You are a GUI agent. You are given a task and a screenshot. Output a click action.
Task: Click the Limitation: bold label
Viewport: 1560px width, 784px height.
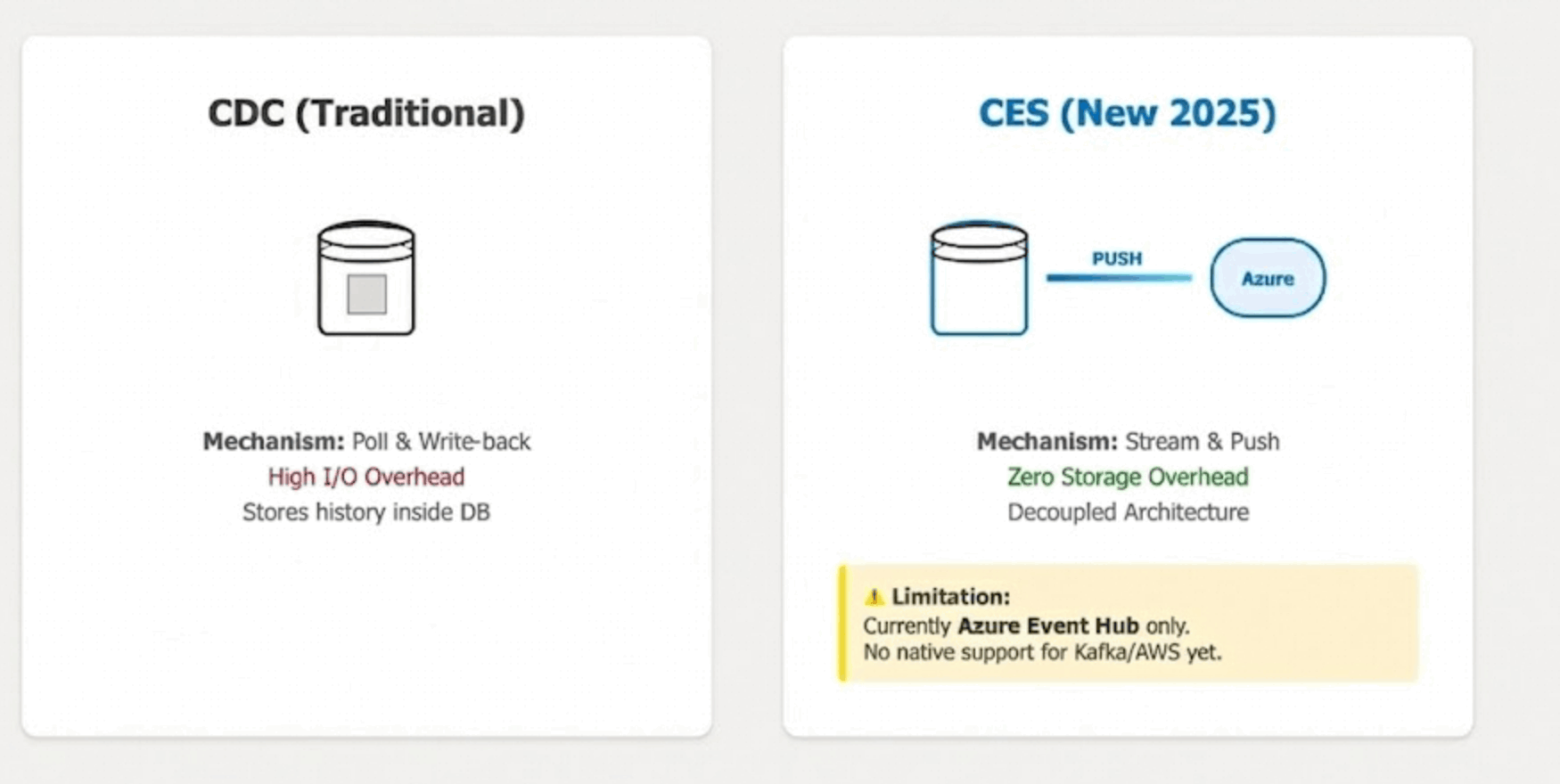pos(950,596)
